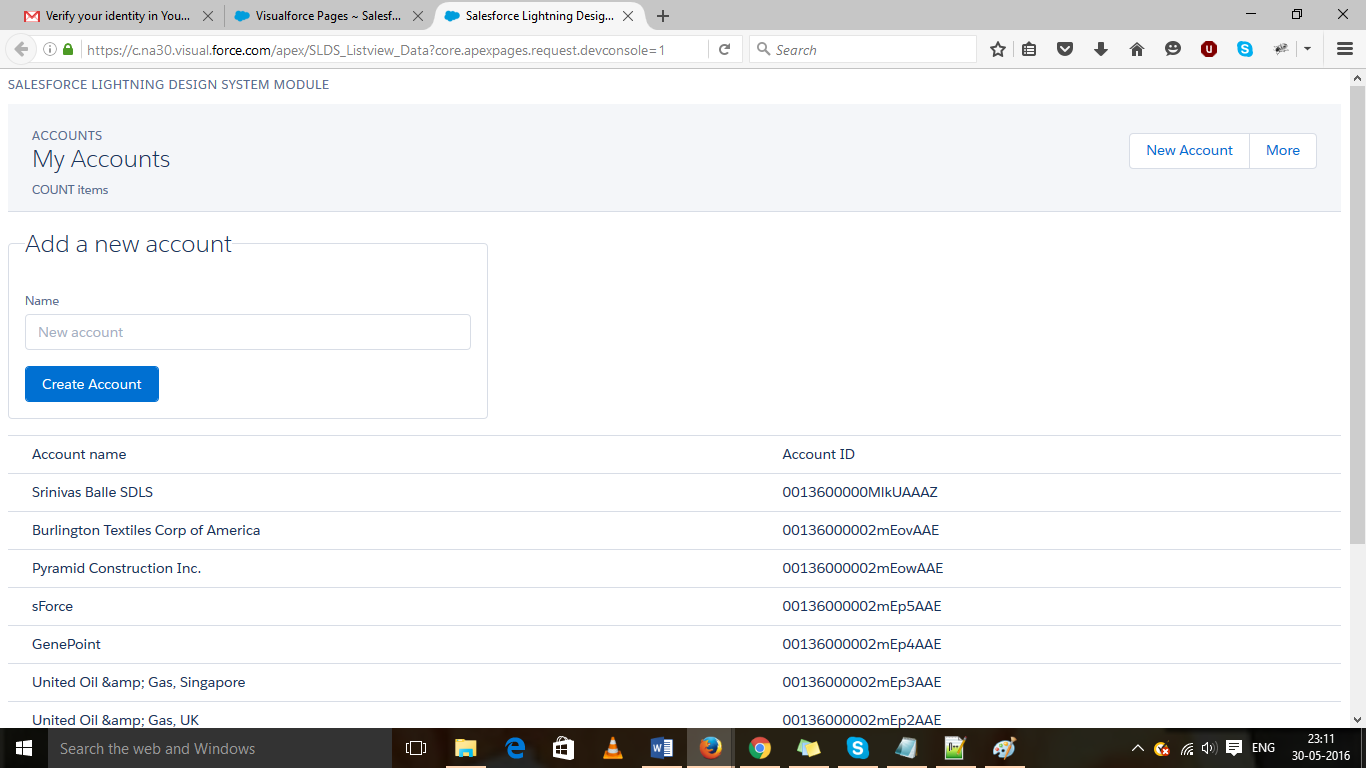Click the browser Search box
This screenshot has width=1366, height=768.
tap(863, 49)
